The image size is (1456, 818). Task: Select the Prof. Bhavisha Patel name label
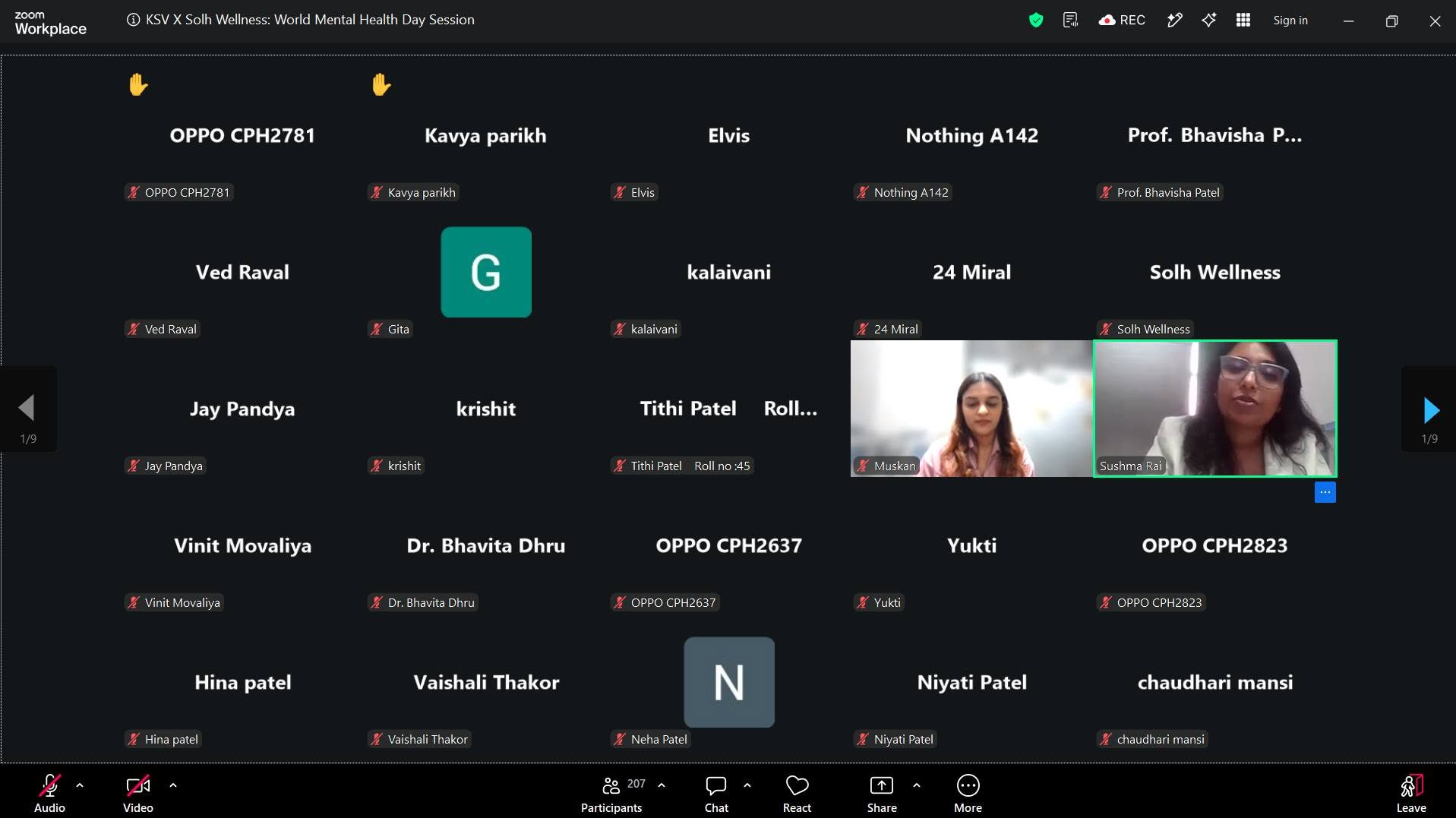pyautogui.click(x=1160, y=193)
